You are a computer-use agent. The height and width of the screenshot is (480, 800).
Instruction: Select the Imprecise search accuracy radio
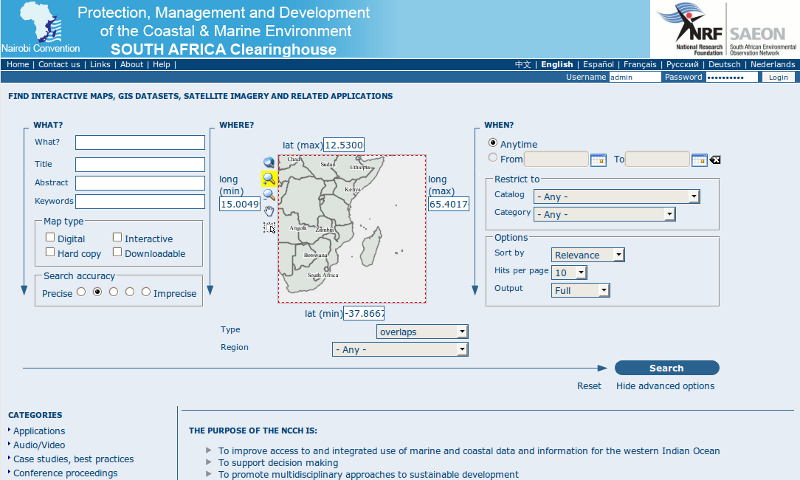[146, 292]
